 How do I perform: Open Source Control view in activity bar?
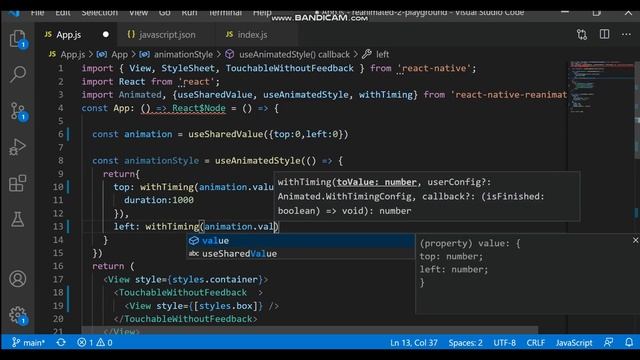coord(18,111)
